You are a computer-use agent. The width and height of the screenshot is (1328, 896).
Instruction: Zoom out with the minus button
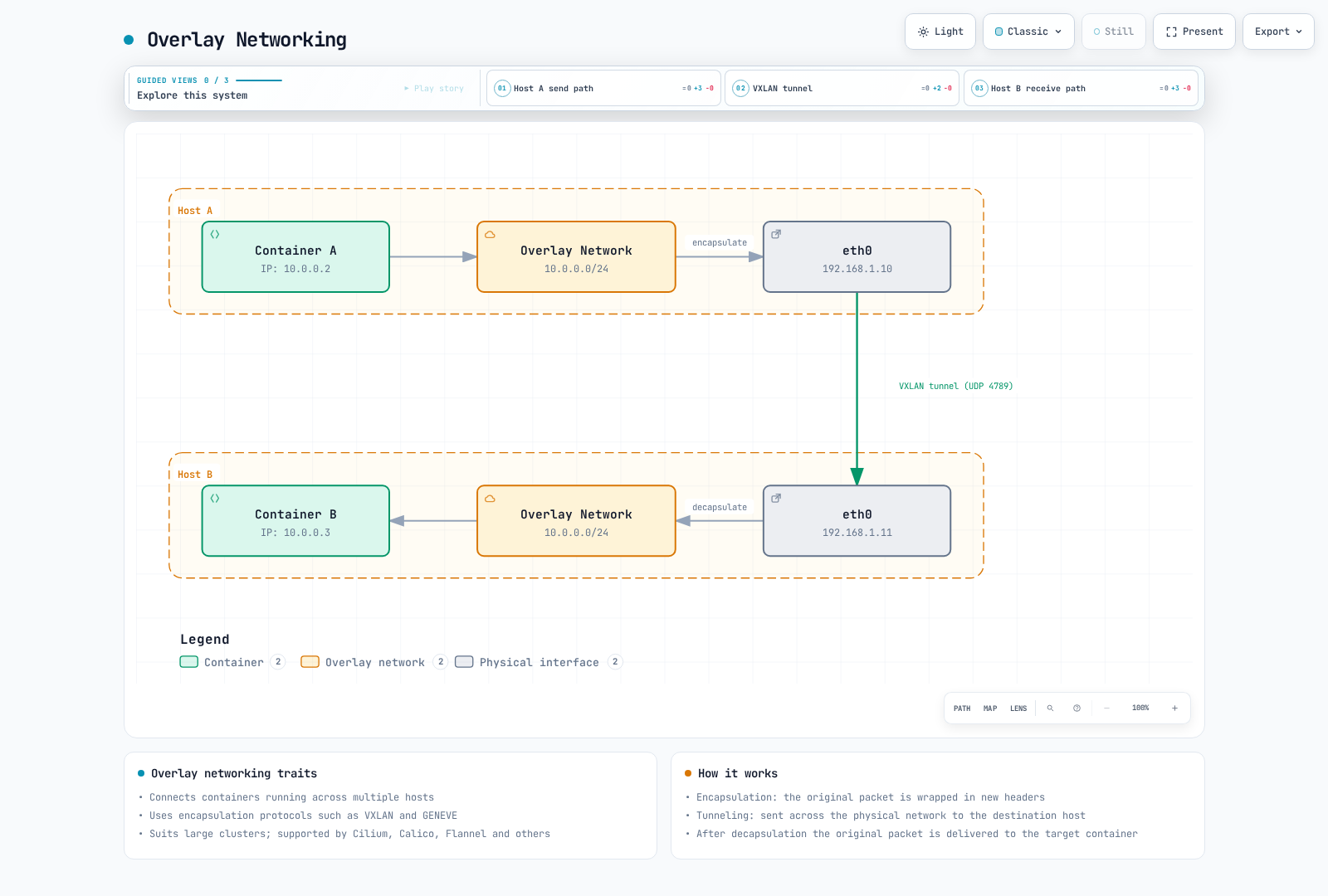(1106, 709)
